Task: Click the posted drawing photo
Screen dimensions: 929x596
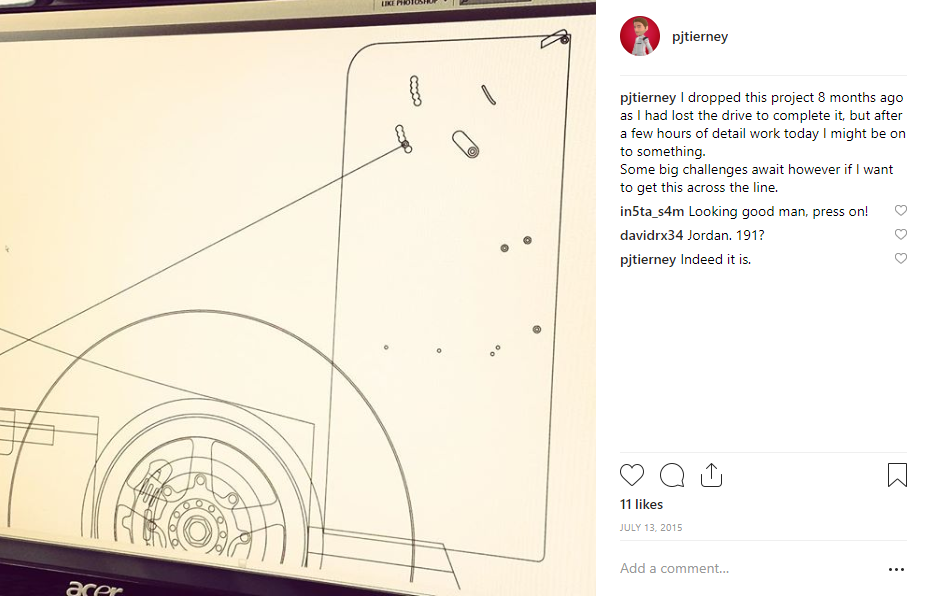Action: [x=297, y=298]
